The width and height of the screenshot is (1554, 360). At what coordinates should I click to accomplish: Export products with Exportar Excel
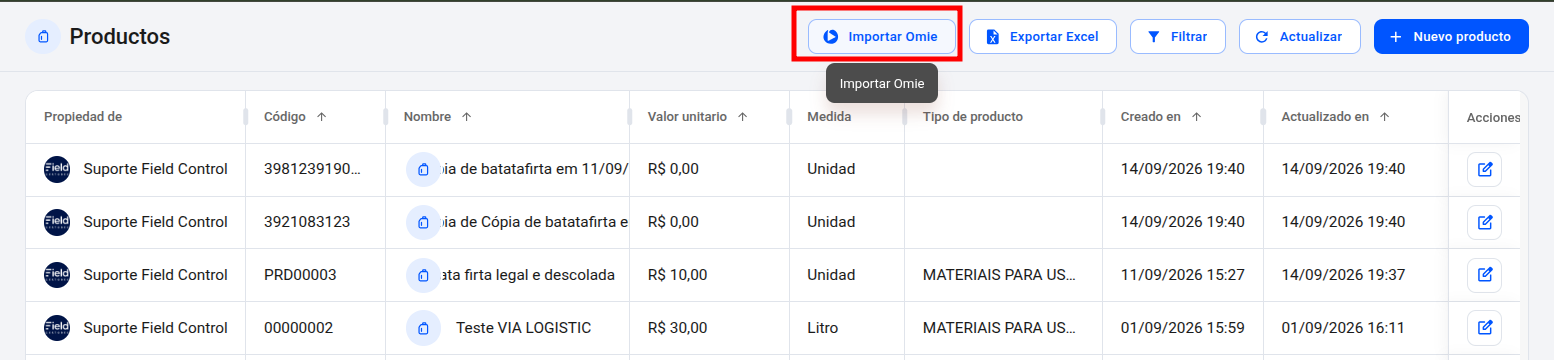coord(1043,36)
